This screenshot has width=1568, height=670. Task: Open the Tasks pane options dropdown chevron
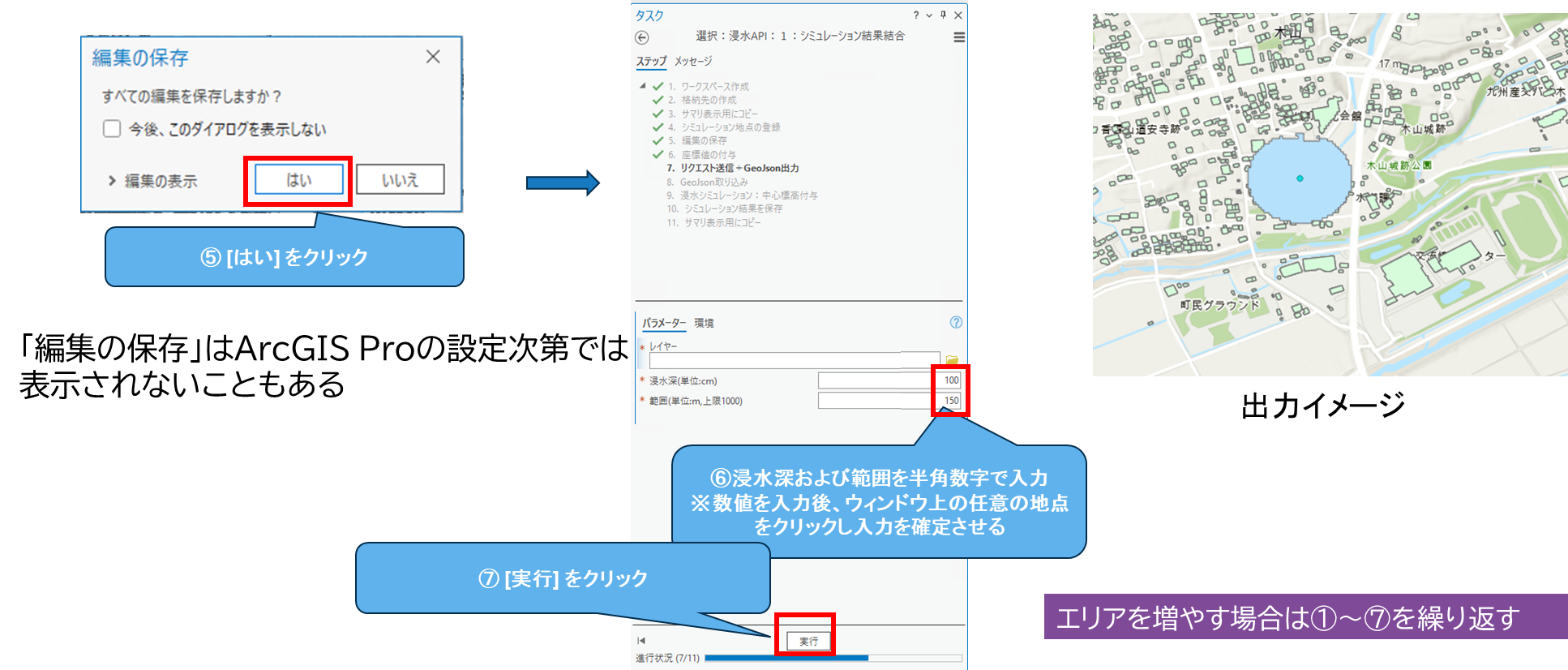pos(929,15)
